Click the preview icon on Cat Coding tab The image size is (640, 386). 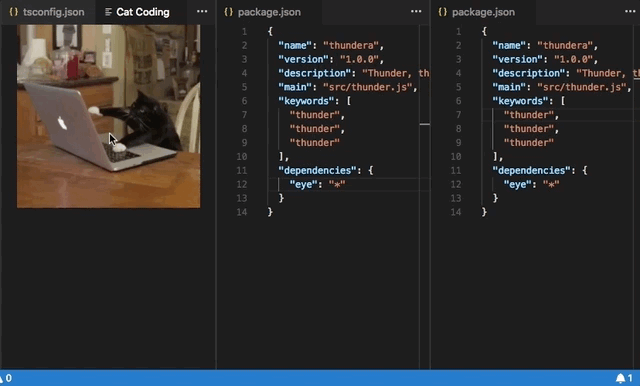(108, 12)
